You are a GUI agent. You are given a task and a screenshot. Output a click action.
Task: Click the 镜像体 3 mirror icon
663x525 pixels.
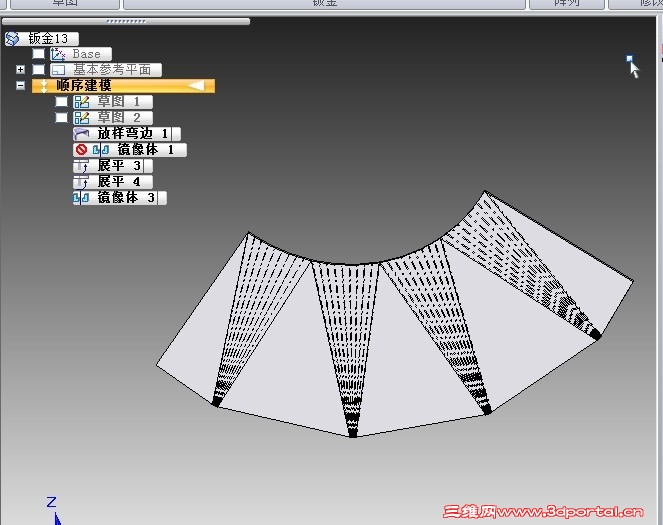81,197
